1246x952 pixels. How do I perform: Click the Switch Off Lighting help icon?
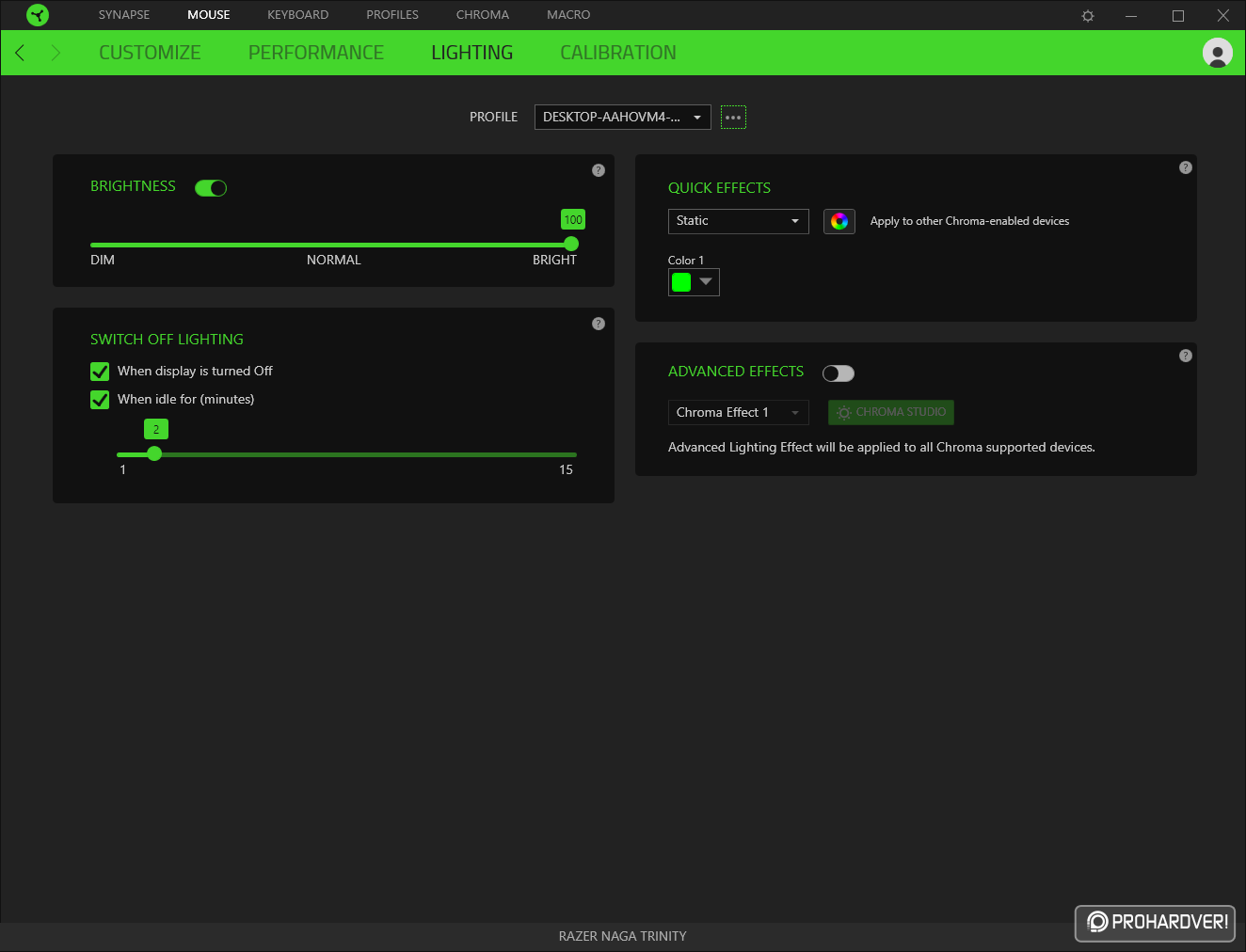[599, 324]
